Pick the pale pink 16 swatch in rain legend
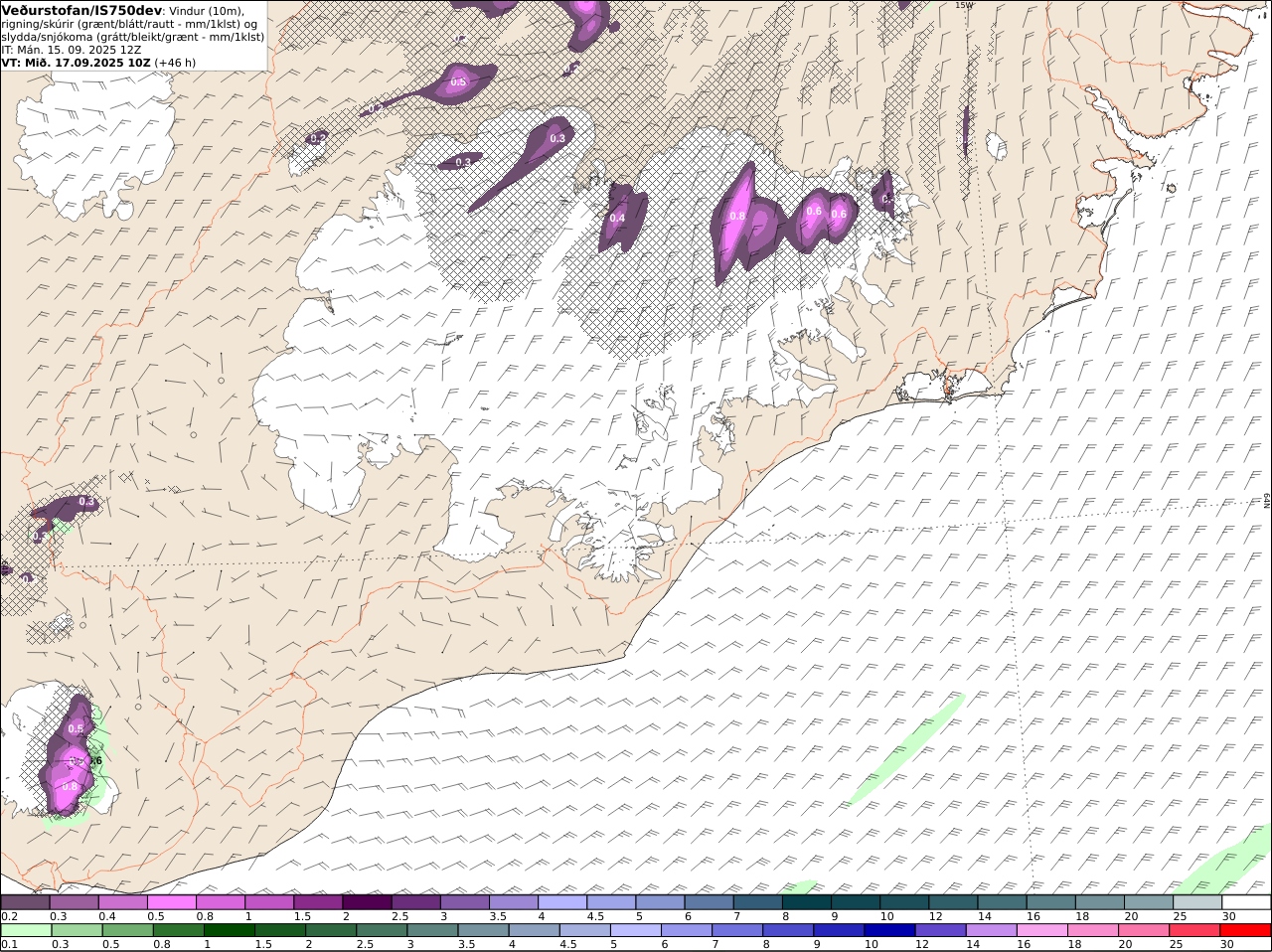The height and width of the screenshot is (952, 1272). coord(1041,931)
